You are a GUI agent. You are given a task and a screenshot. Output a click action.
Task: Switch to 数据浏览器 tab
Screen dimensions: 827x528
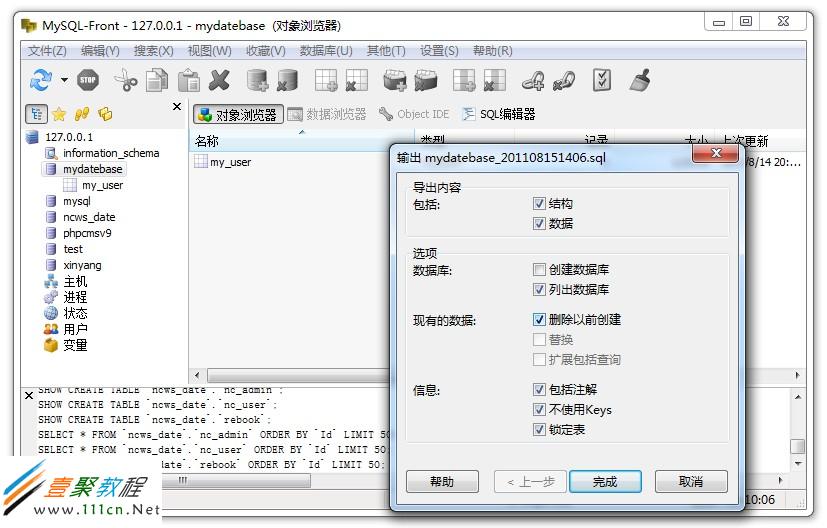tap(326, 114)
